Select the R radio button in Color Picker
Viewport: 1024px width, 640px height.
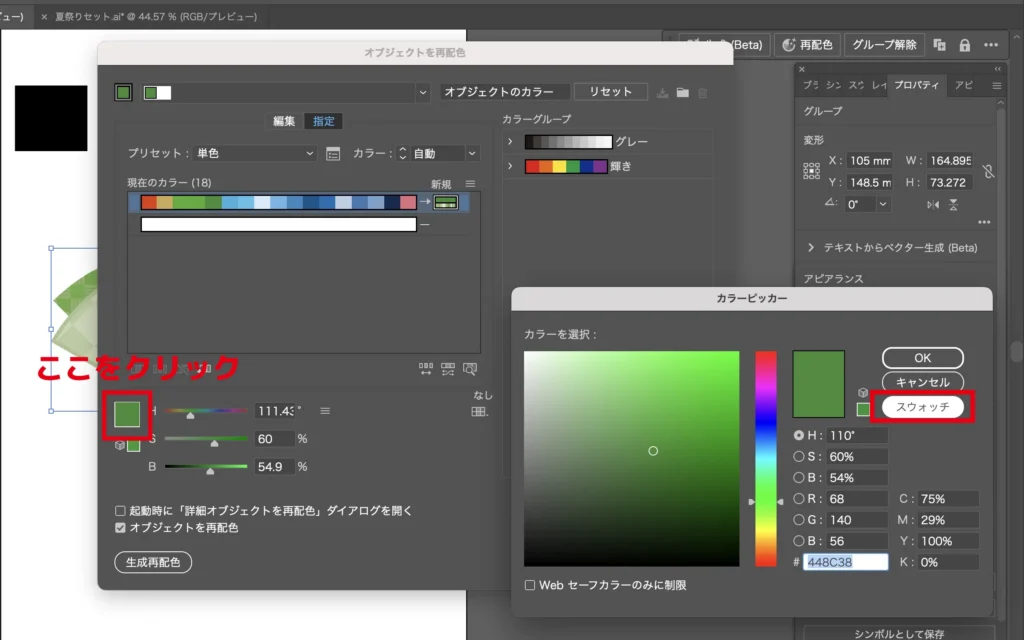tap(798, 499)
